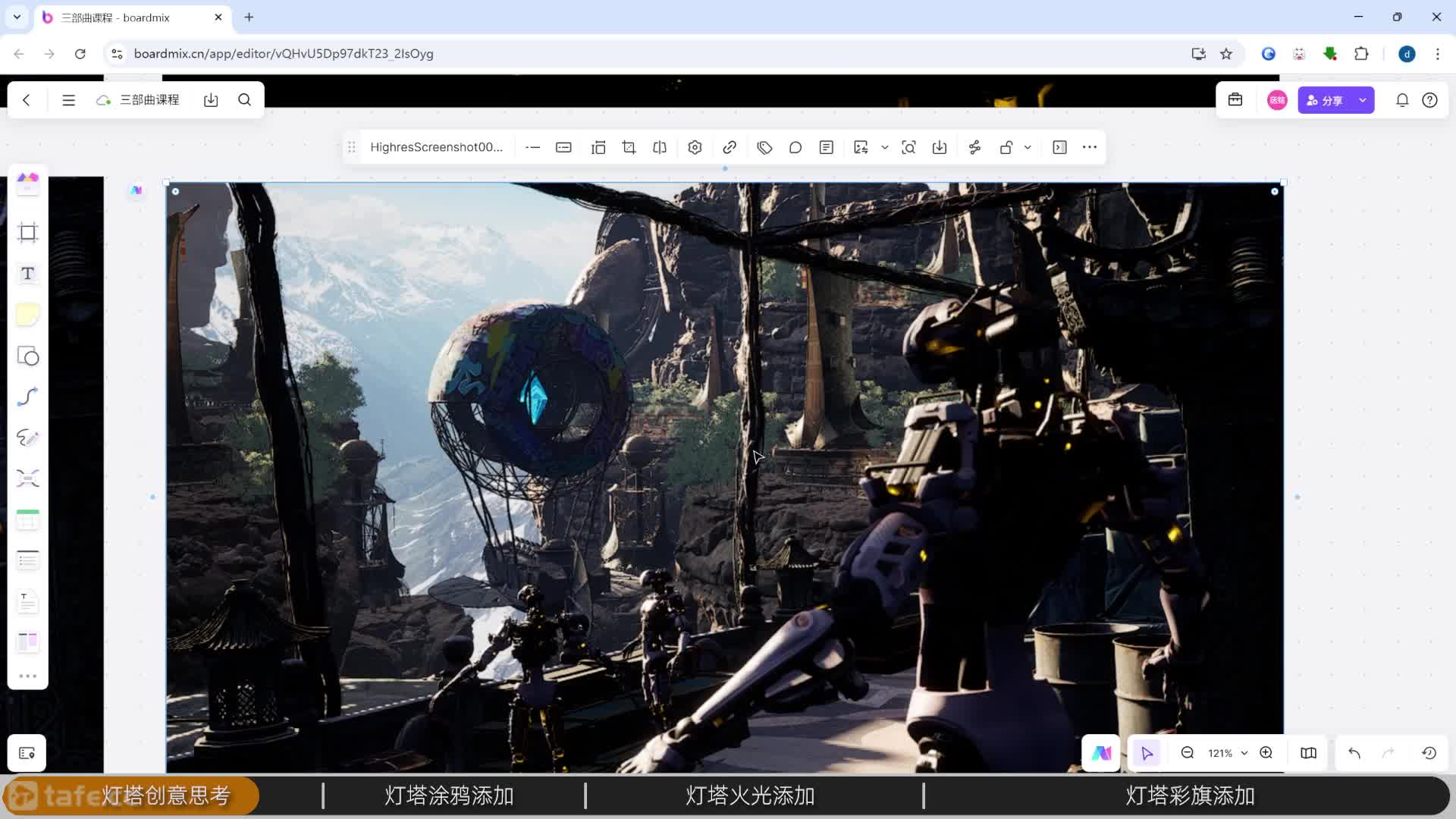Screen dimensions: 1456x819
Task: Open Chrome three-dot menu
Action: 1437,54
